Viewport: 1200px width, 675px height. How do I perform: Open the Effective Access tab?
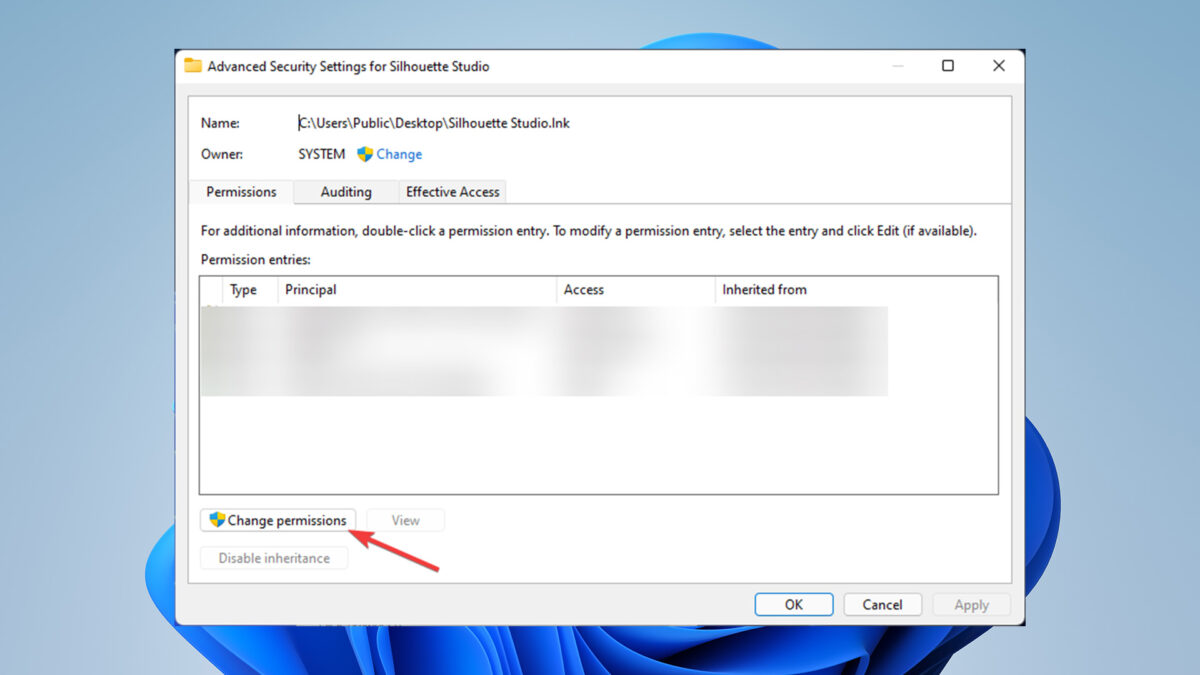coord(453,192)
